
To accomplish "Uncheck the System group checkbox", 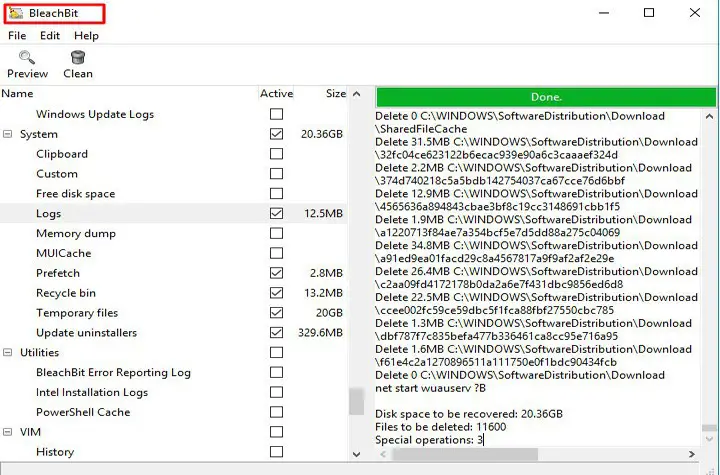I will coord(276,134).
